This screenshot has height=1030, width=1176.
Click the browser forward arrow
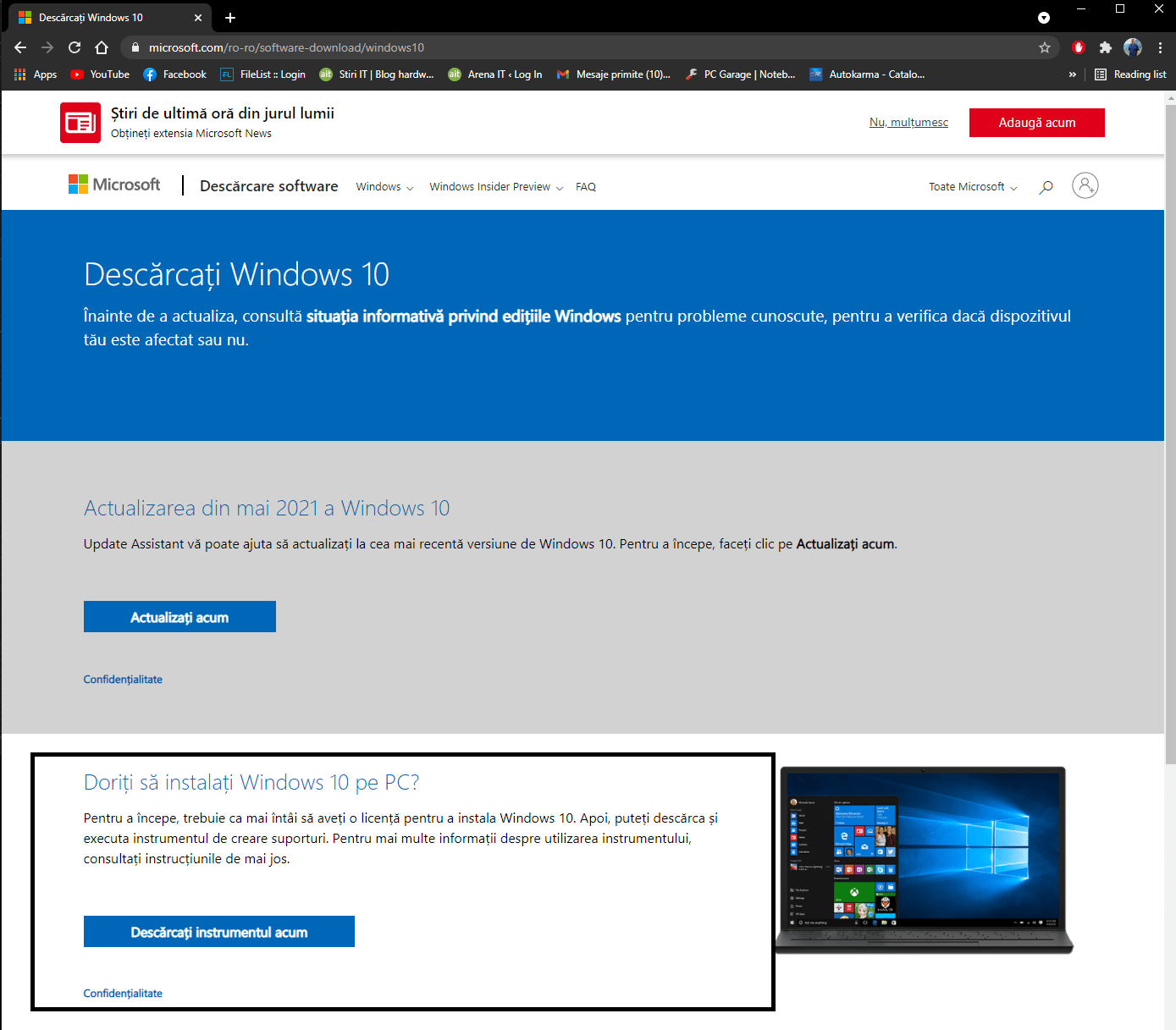47,47
